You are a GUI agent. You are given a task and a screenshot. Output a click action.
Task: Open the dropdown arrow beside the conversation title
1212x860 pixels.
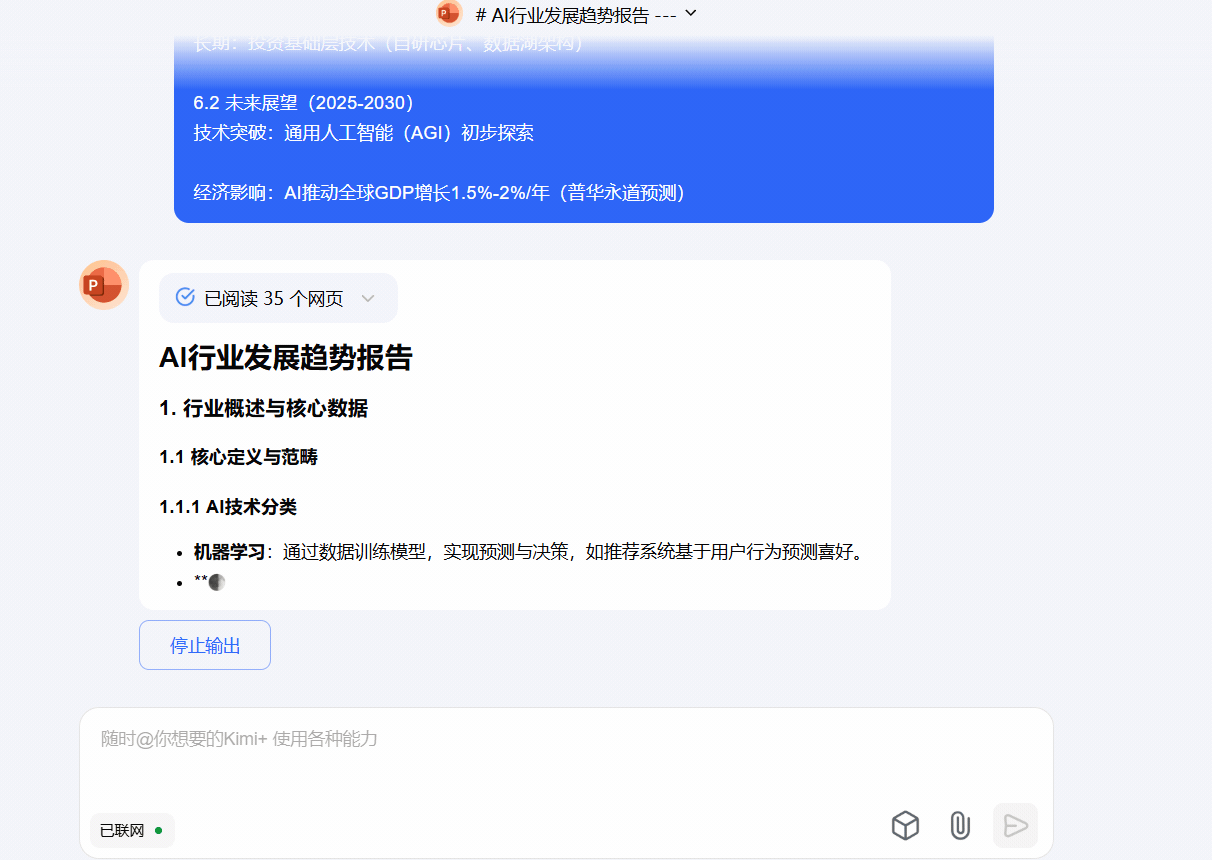[x=690, y=13]
